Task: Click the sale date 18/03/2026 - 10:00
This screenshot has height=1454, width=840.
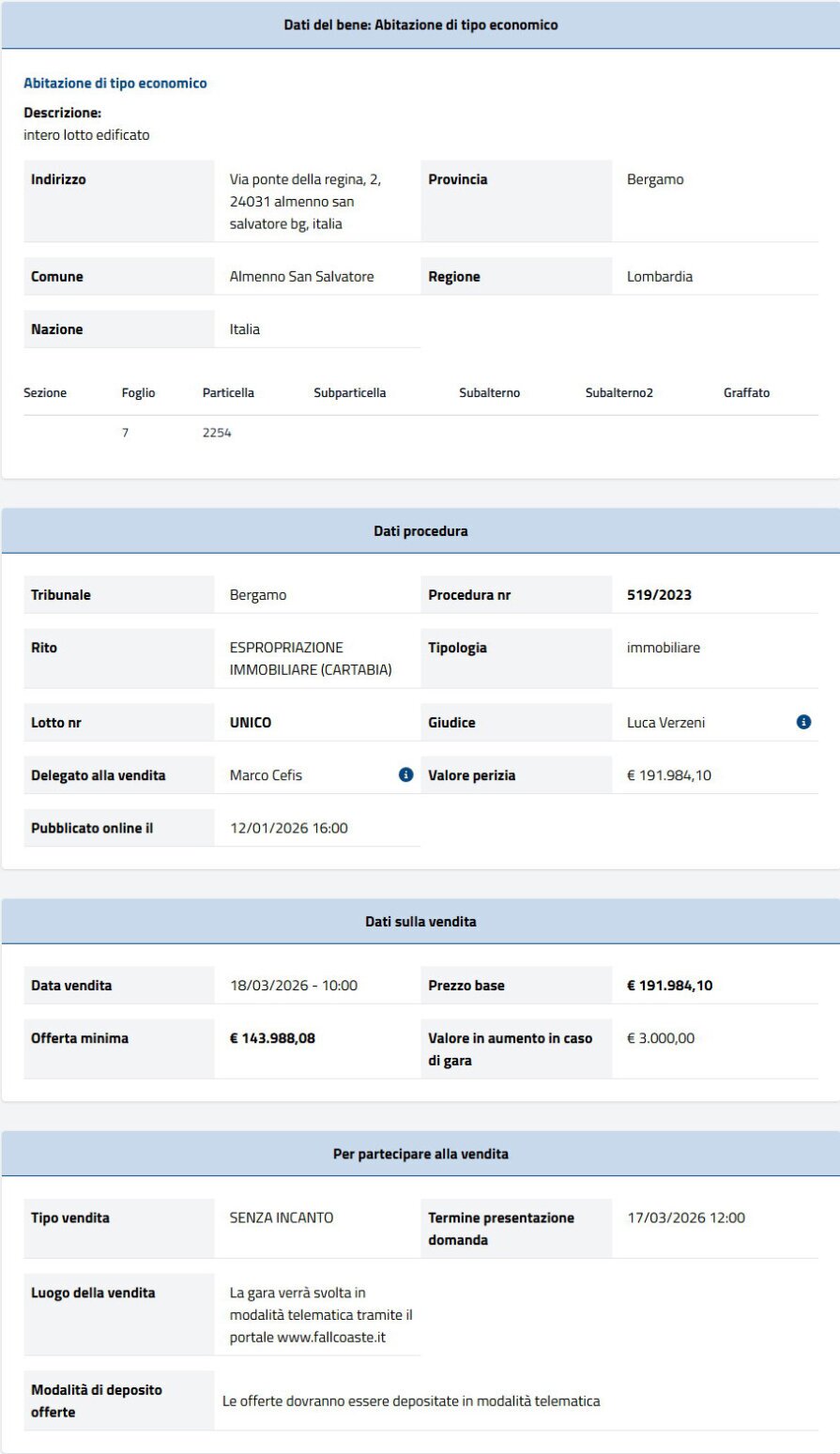Action: tap(294, 986)
